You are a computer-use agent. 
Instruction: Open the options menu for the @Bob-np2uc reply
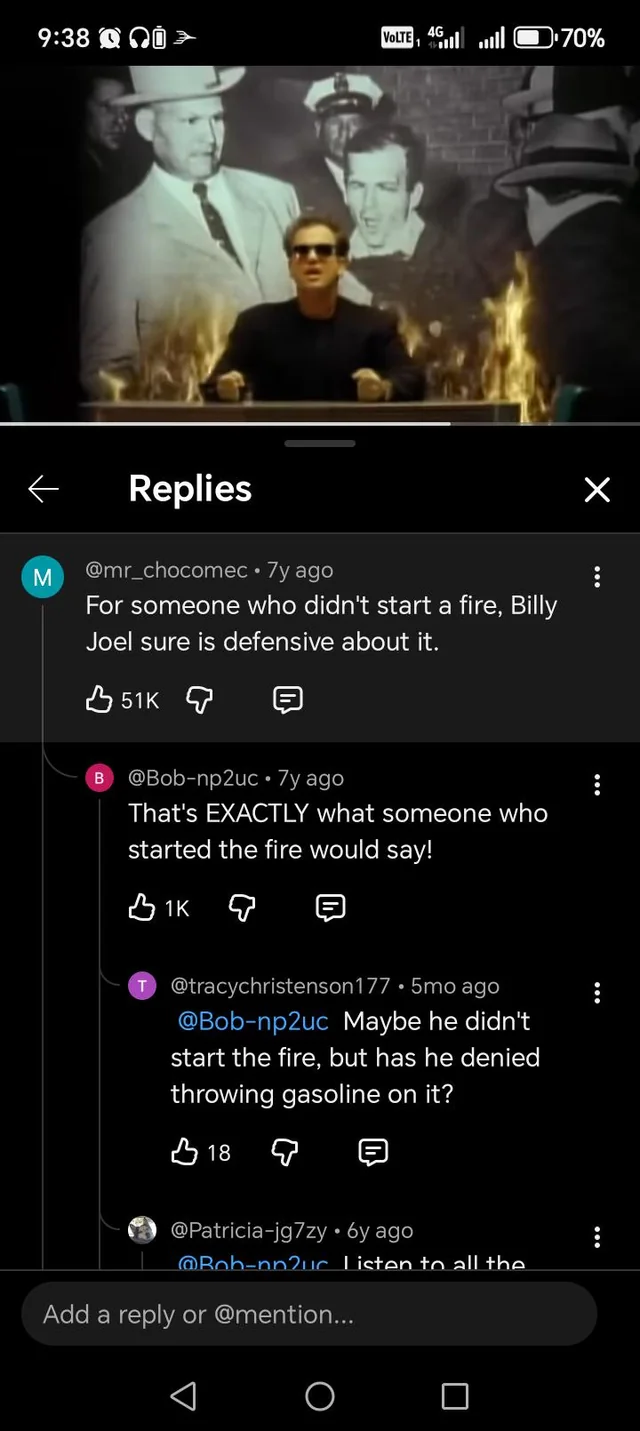tap(597, 785)
